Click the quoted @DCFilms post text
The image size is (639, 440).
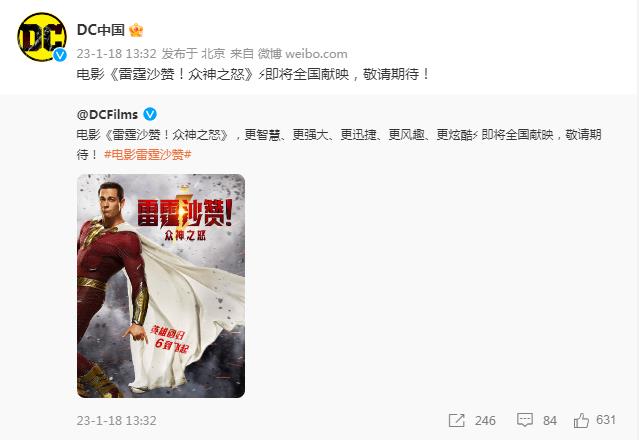coord(339,144)
